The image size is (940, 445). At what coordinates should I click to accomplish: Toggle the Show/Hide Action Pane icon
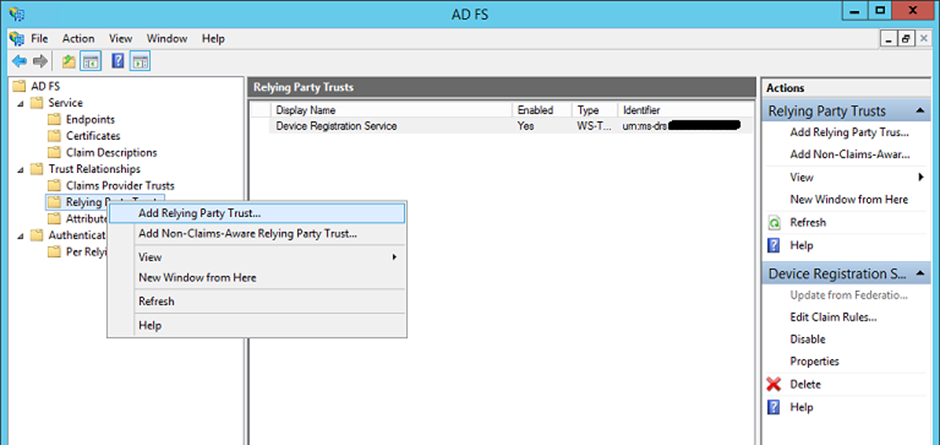click(140, 61)
